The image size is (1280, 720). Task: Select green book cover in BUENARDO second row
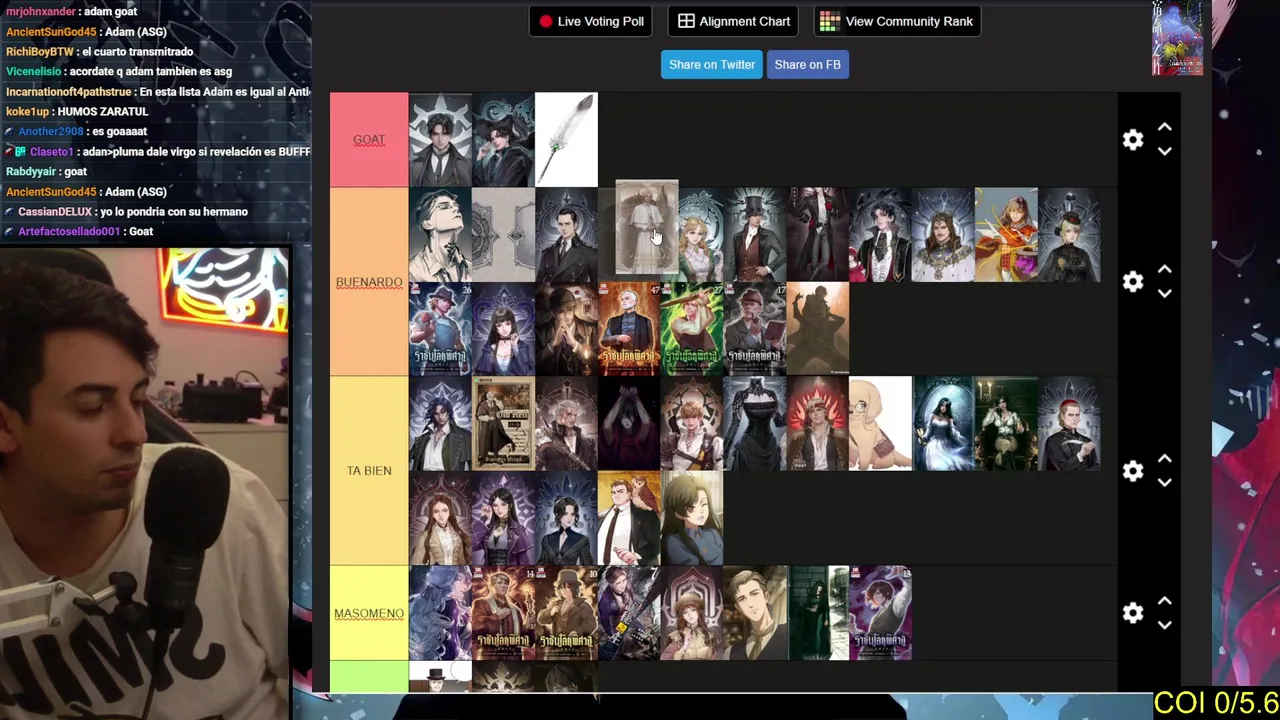[x=692, y=329]
